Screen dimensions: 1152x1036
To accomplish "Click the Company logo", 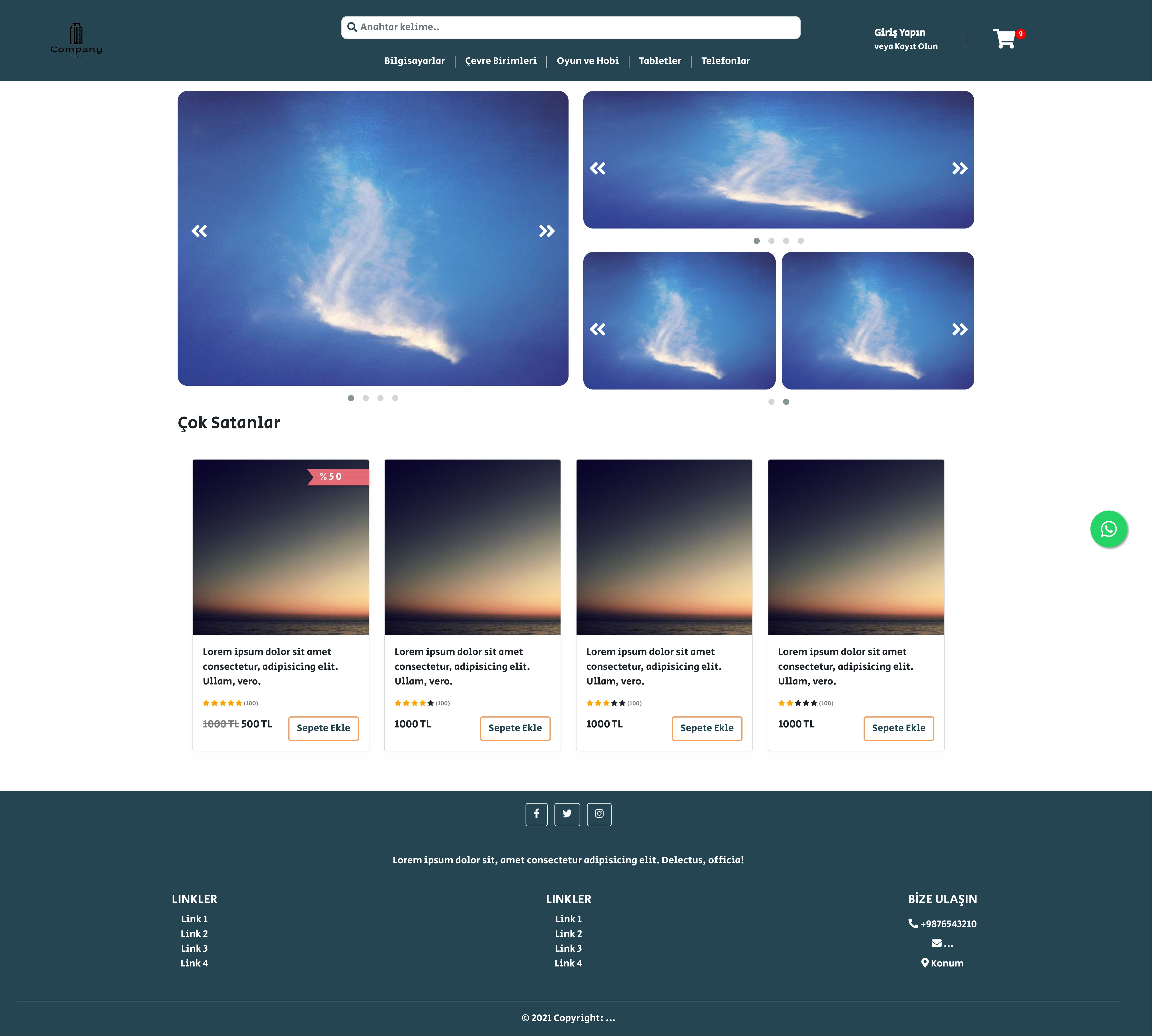I will pos(76,39).
